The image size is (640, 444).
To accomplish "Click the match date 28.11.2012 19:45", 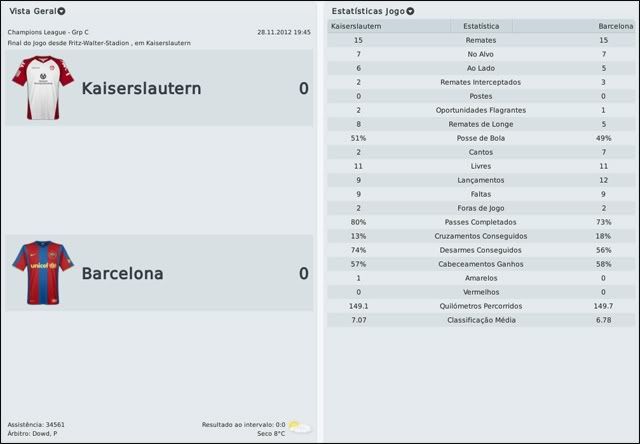I will 283,32.
